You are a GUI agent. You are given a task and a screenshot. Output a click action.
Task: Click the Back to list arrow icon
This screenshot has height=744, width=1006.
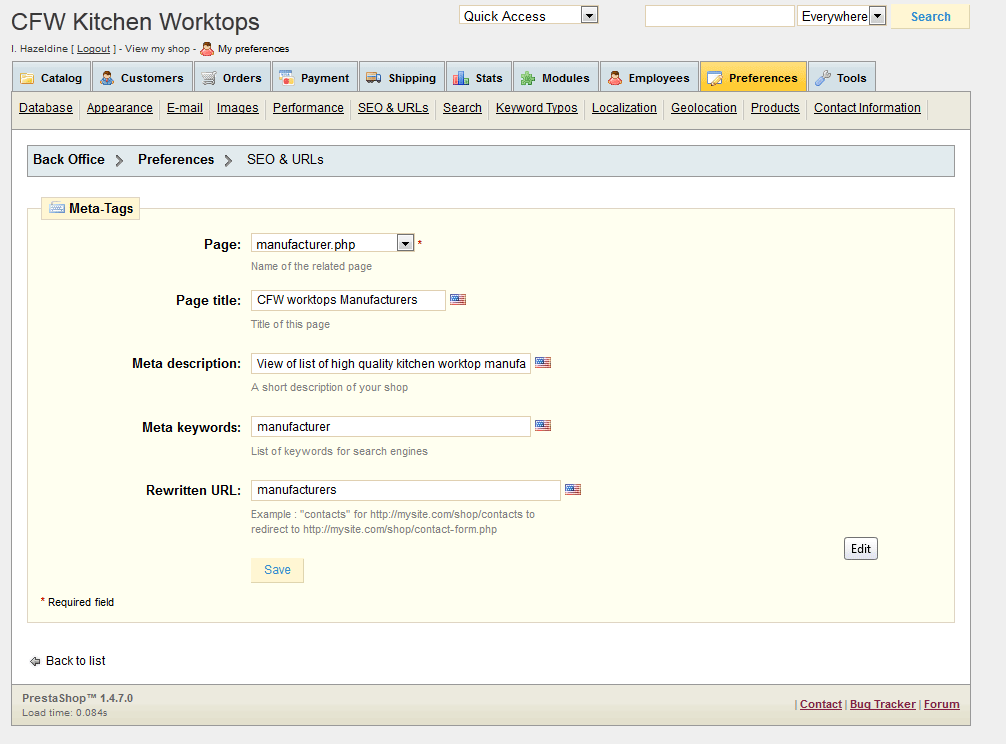pyautogui.click(x=35, y=661)
